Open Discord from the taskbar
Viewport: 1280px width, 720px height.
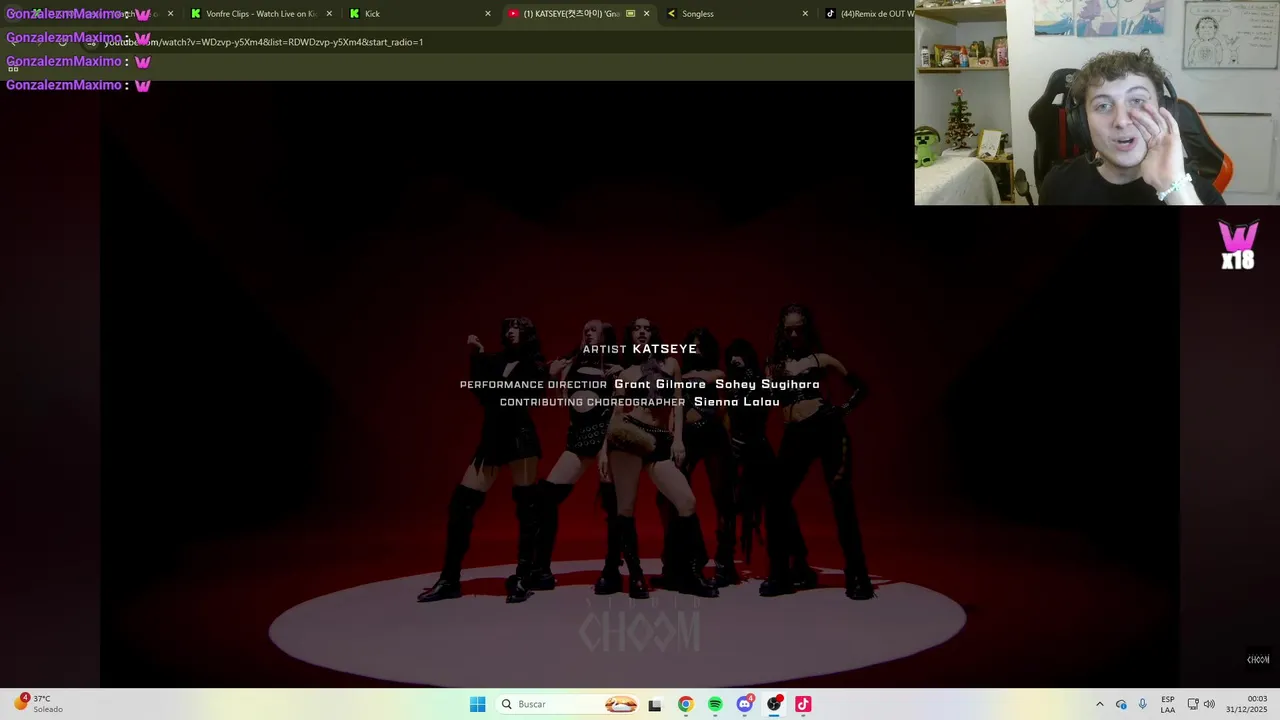click(744, 704)
